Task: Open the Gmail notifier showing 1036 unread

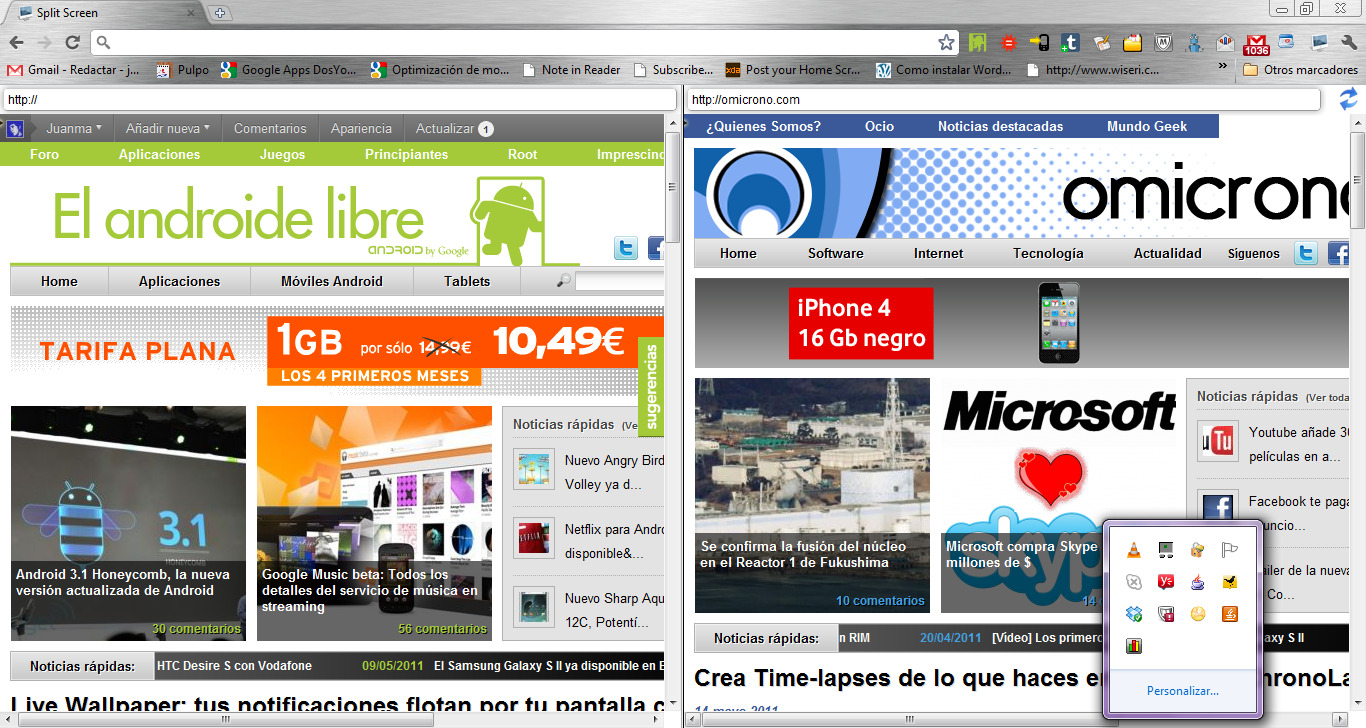Action: click(1256, 44)
